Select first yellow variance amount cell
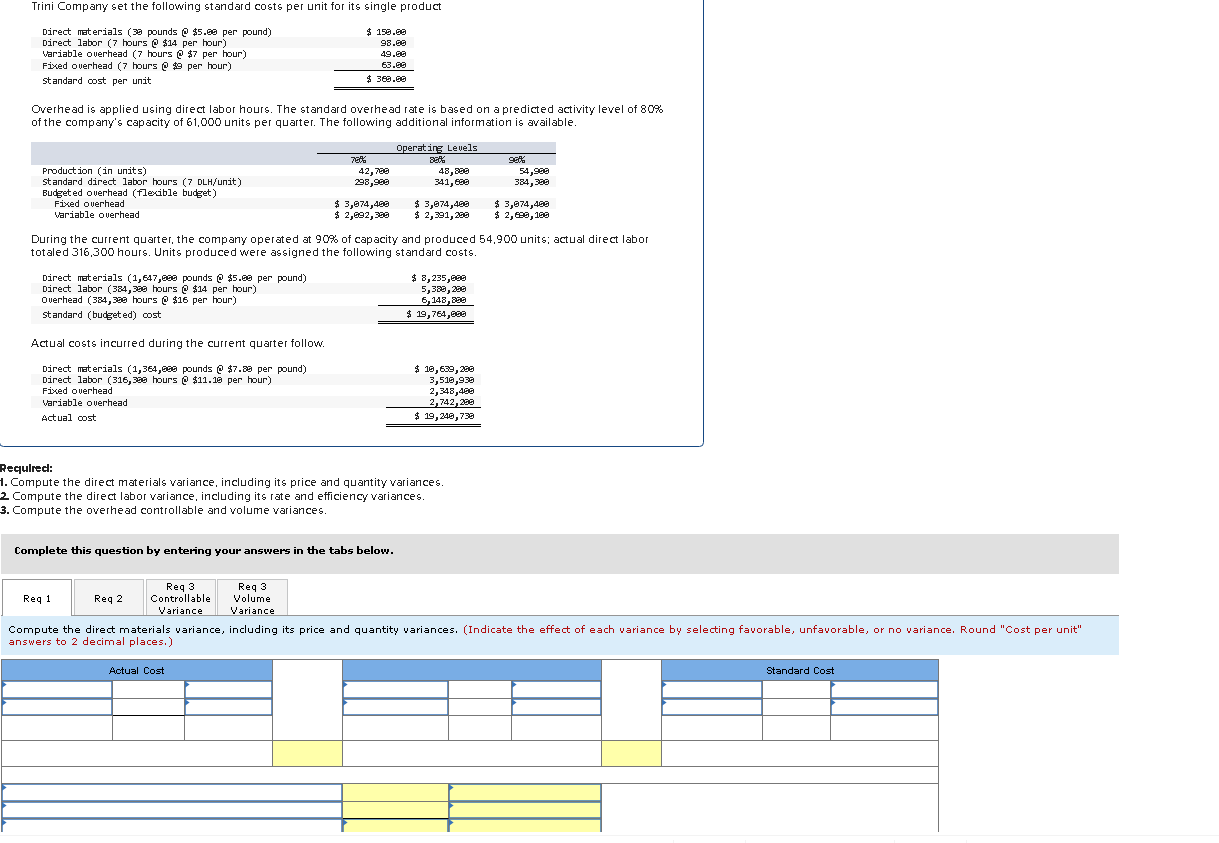1219x843 pixels. coord(395,792)
